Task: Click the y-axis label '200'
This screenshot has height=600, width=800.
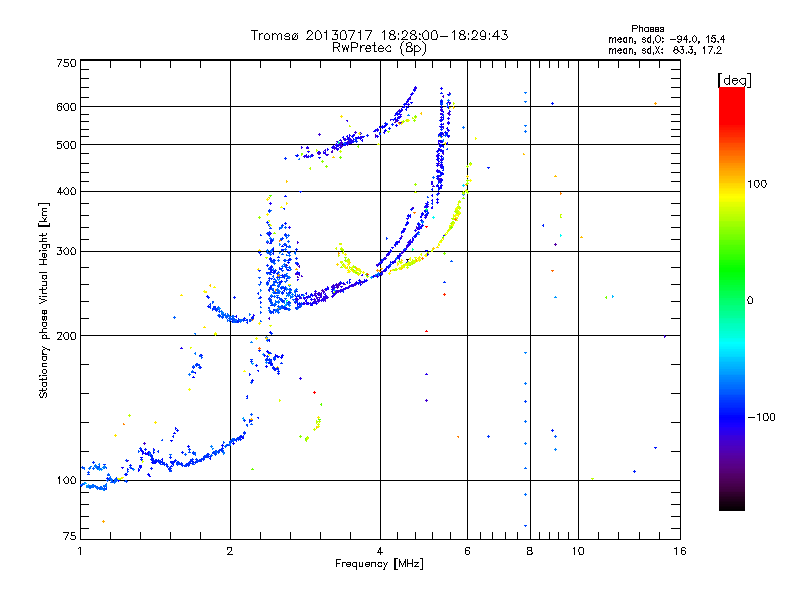Action: [66, 336]
